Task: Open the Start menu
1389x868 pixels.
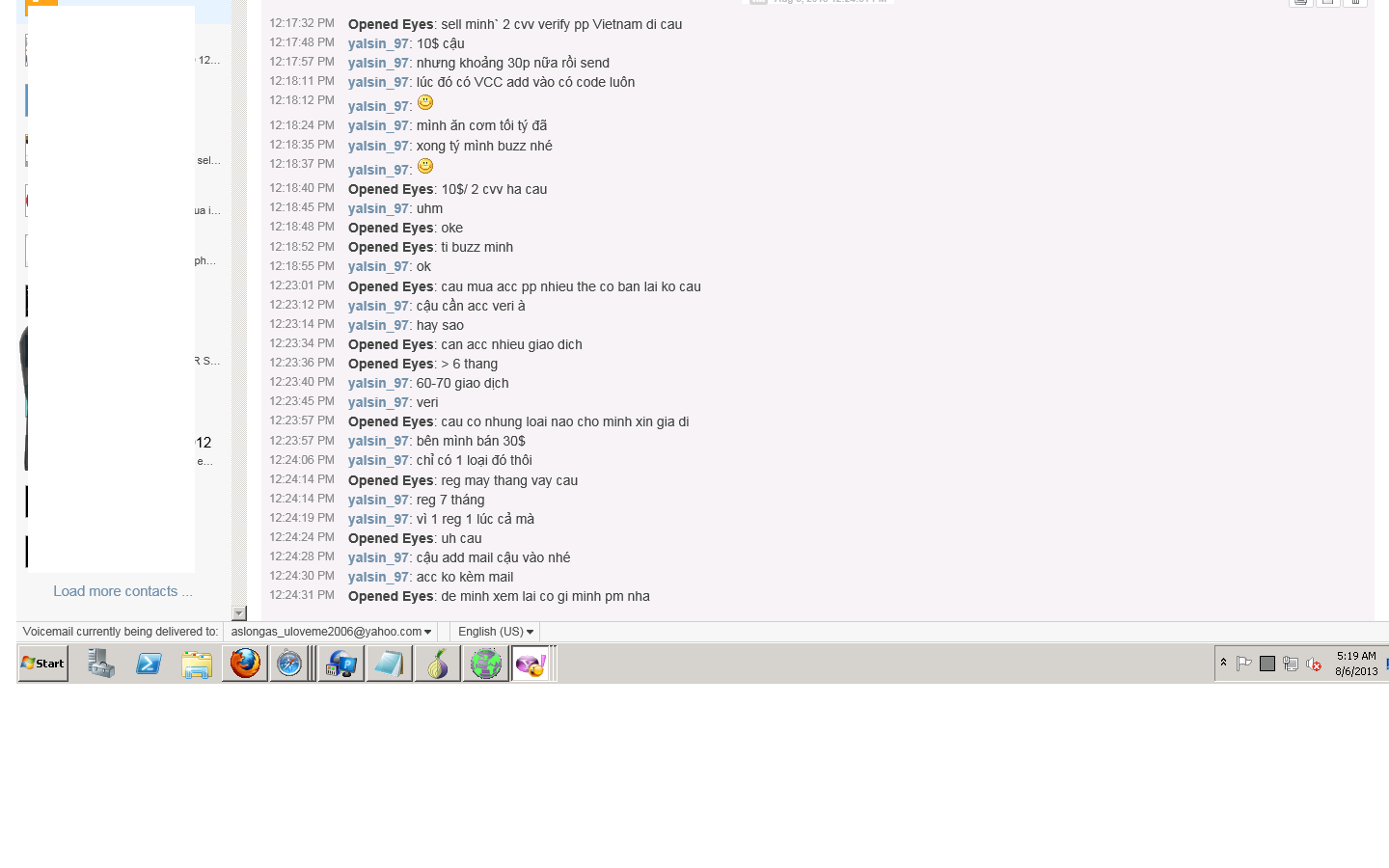Action: coord(43,664)
